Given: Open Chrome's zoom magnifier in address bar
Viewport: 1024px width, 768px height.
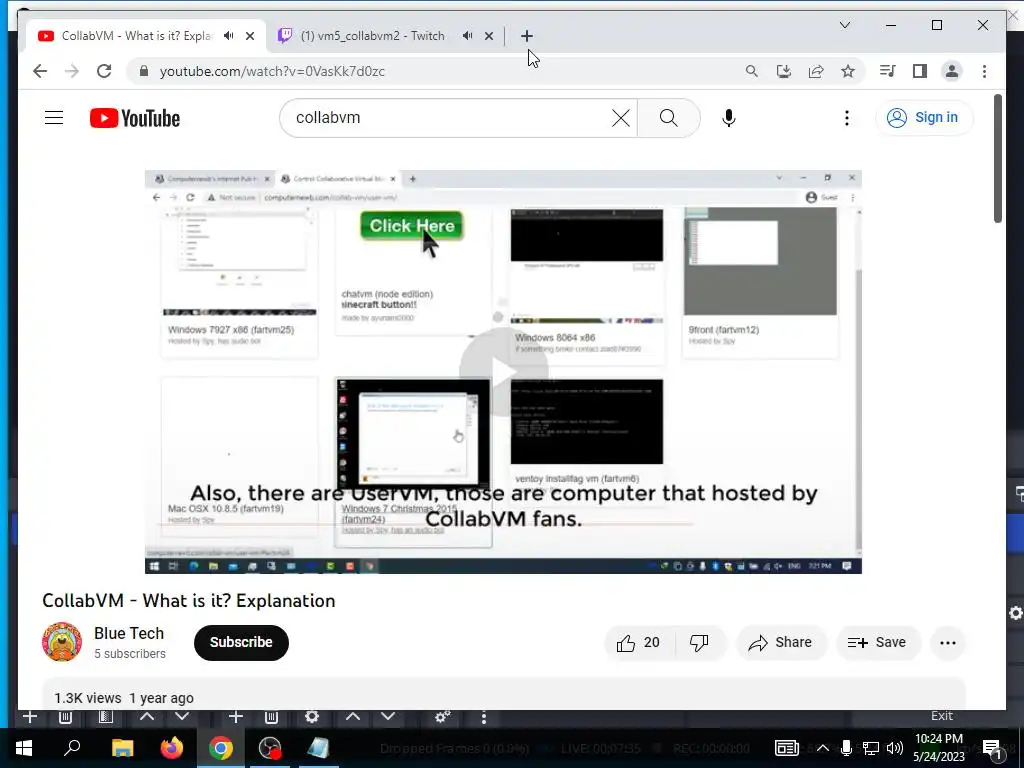Looking at the screenshot, I should pos(752,71).
